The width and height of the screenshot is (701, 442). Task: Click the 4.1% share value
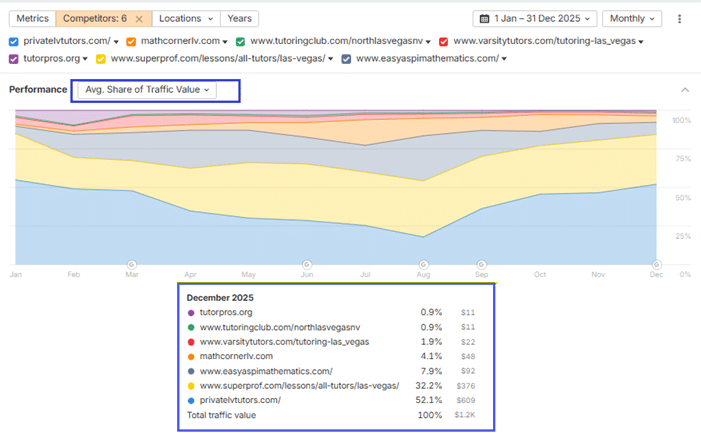[431, 356]
